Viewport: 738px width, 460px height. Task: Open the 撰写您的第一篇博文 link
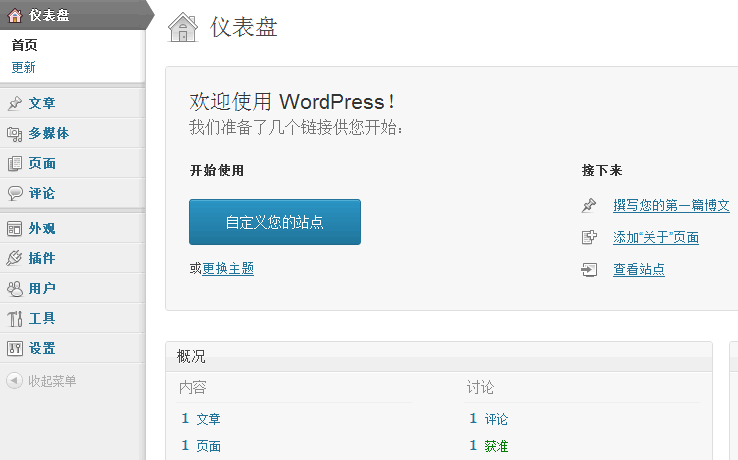[x=671, y=205]
